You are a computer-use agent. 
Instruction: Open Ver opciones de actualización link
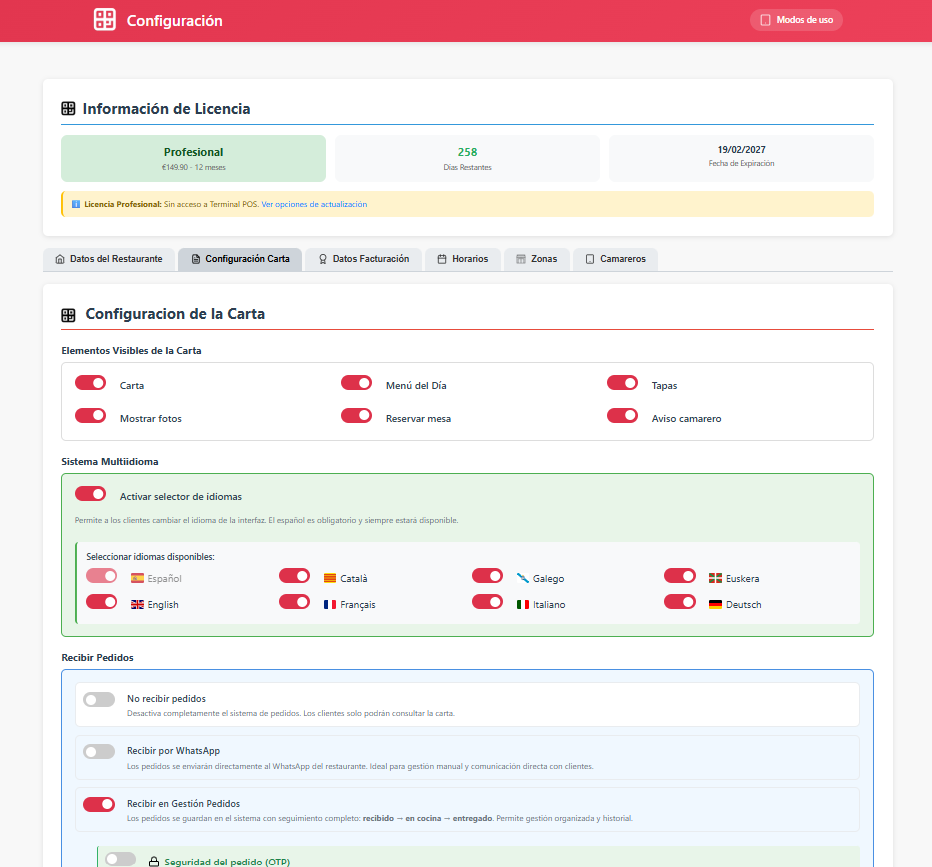(x=314, y=204)
